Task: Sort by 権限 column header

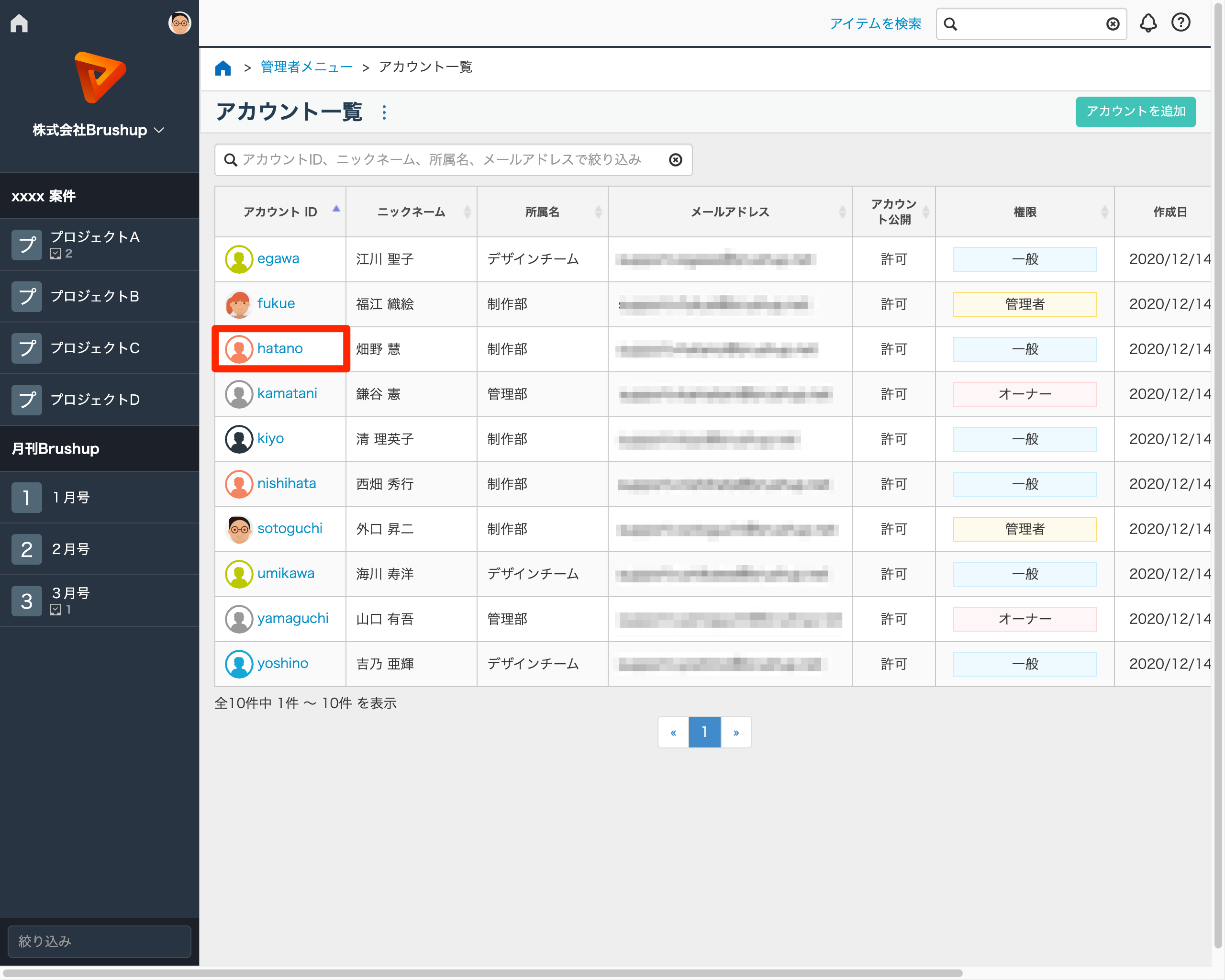Action: (1024, 212)
